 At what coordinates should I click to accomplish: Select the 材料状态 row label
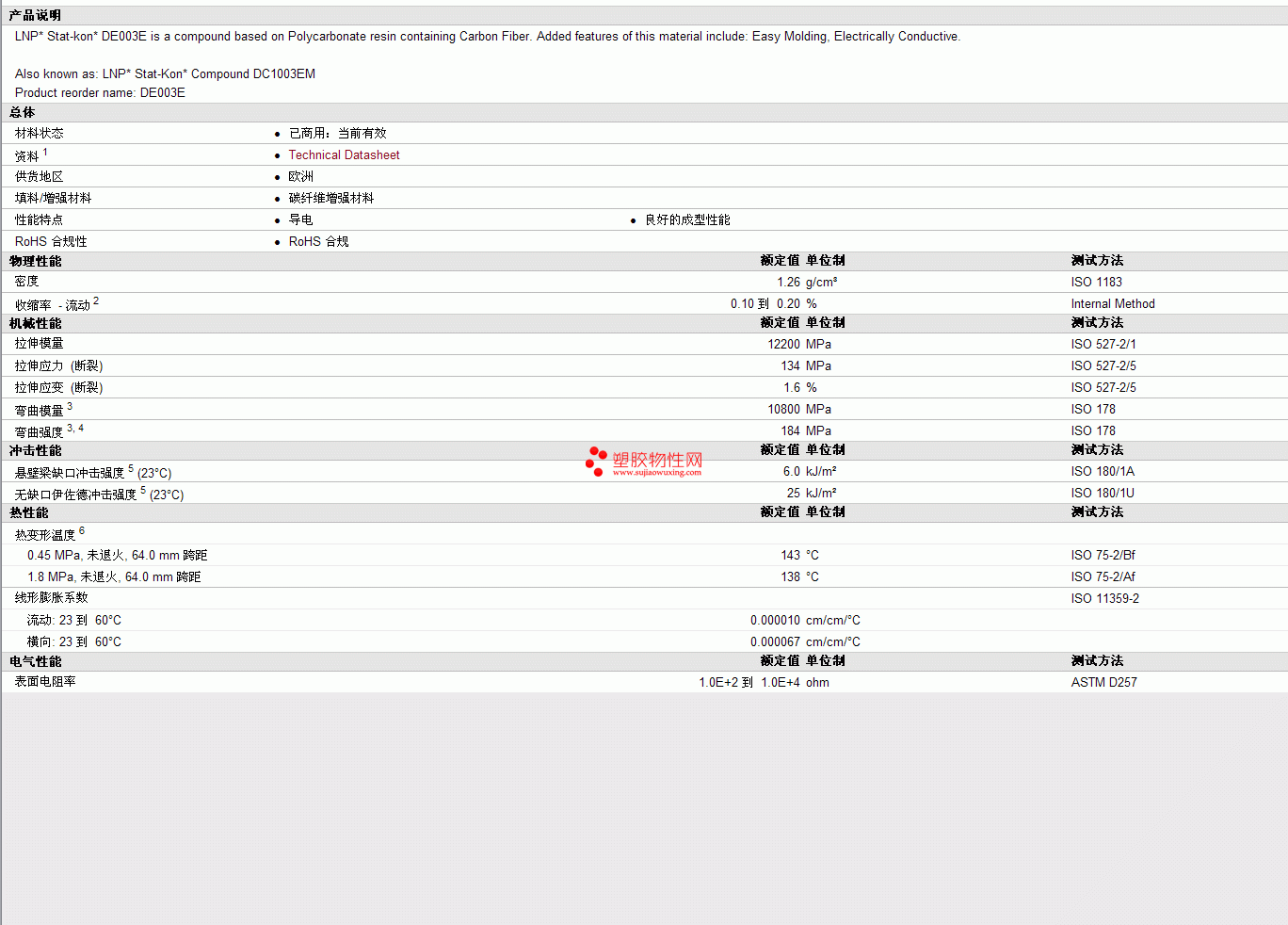(40, 134)
